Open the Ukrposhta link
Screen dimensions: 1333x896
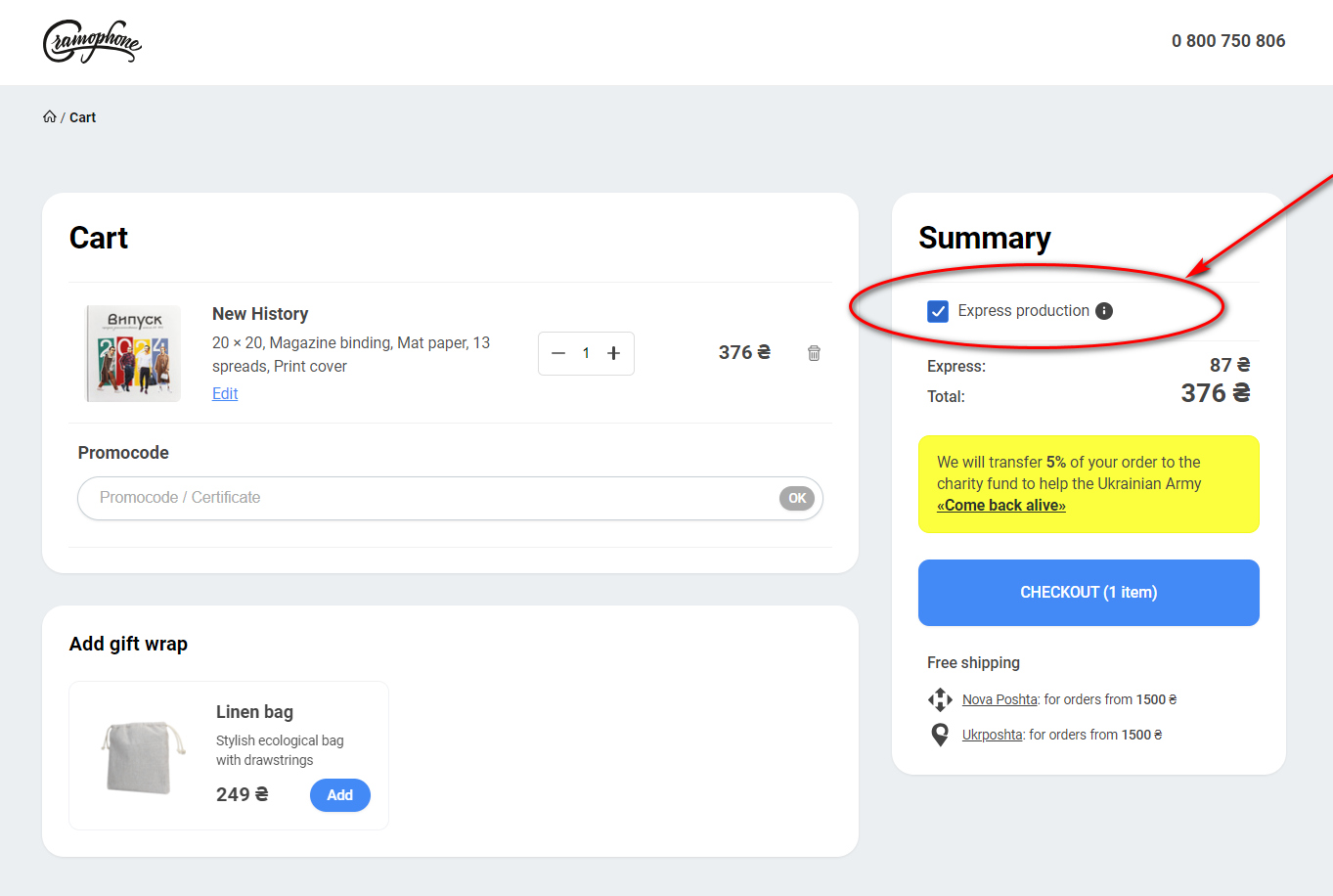click(x=992, y=735)
